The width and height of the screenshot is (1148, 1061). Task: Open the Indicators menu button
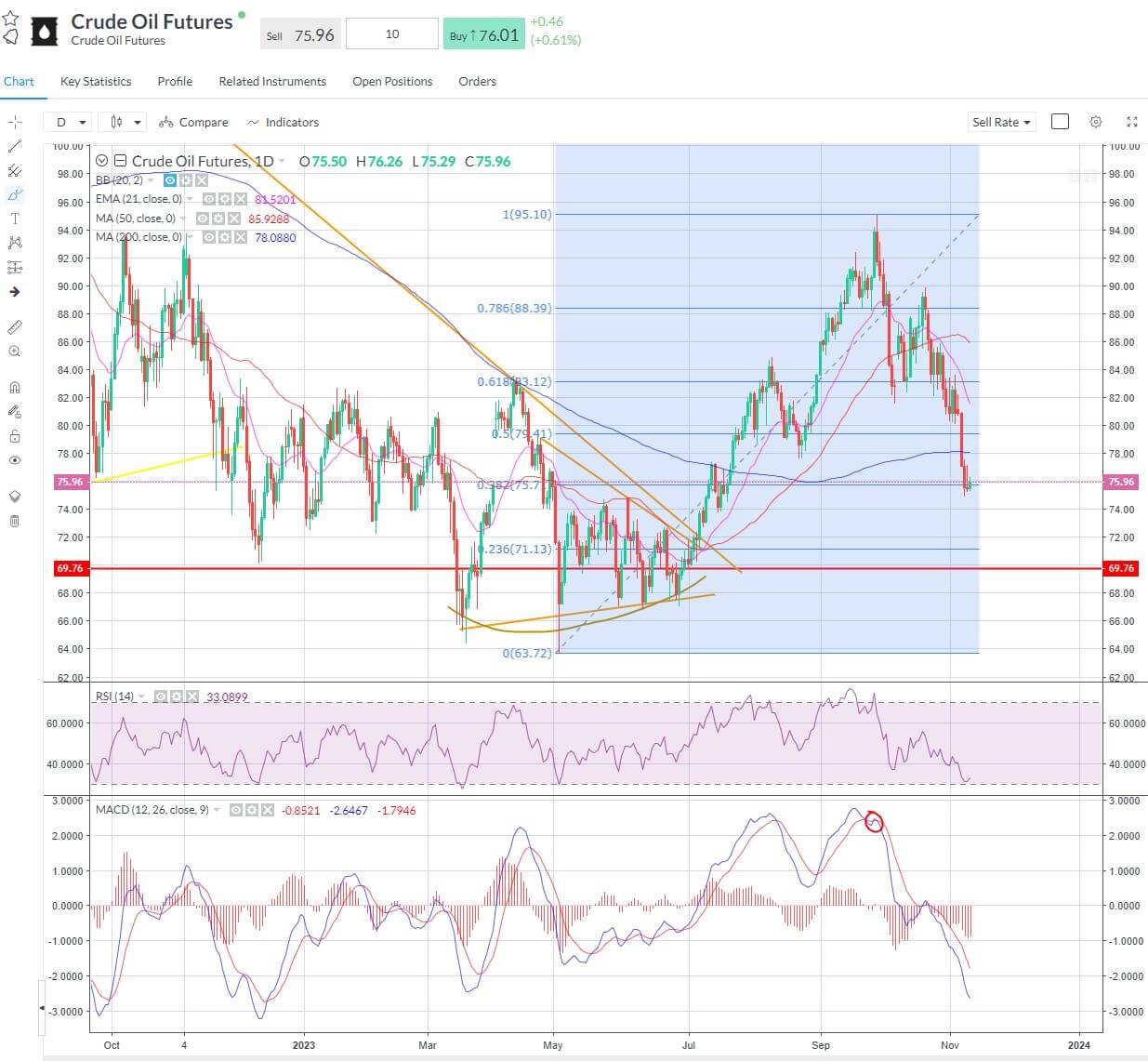[x=283, y=122]
